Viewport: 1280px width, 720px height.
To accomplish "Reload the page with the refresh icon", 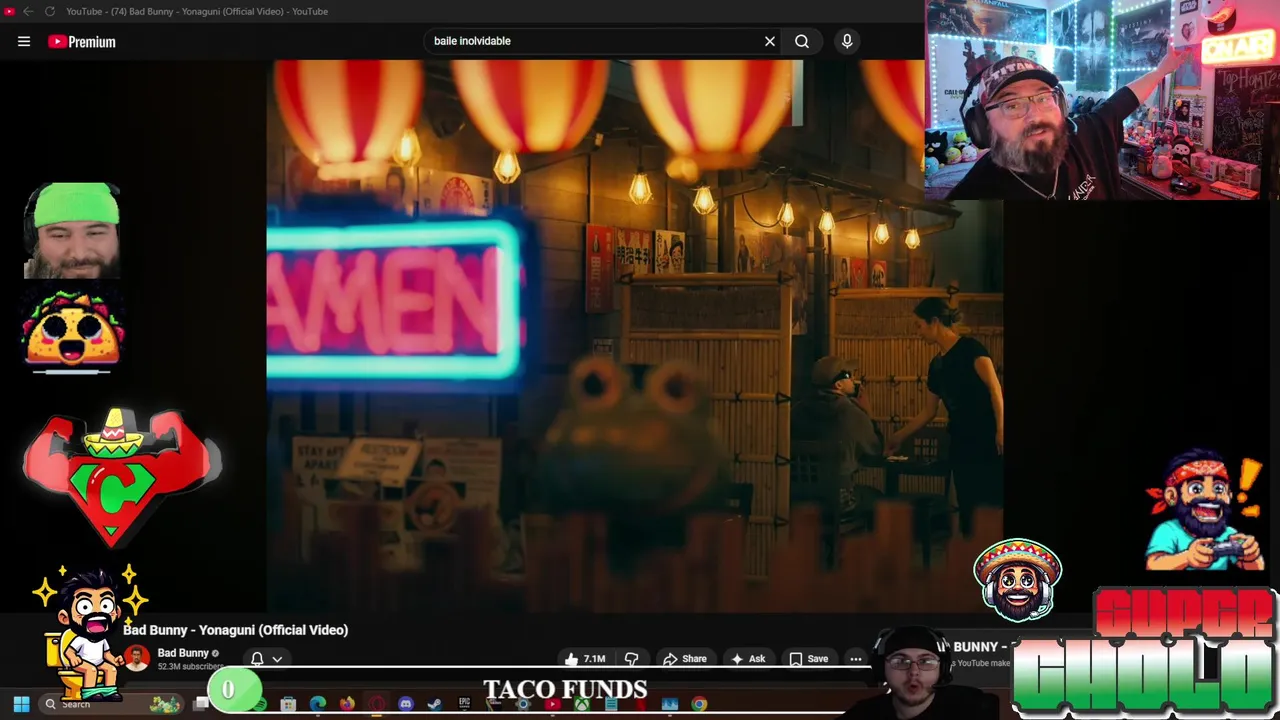I will [x=49, y=11].
